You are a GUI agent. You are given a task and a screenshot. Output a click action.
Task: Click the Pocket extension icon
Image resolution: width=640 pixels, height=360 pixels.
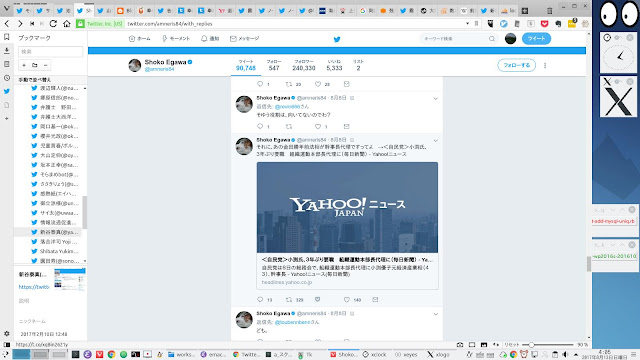coord(544,24)
